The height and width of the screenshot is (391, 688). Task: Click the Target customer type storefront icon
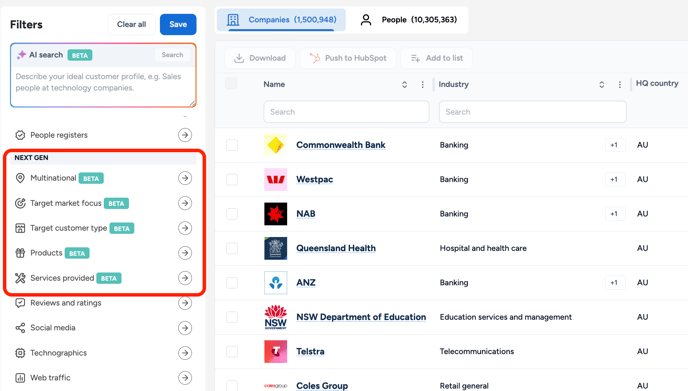coord(20,228)
